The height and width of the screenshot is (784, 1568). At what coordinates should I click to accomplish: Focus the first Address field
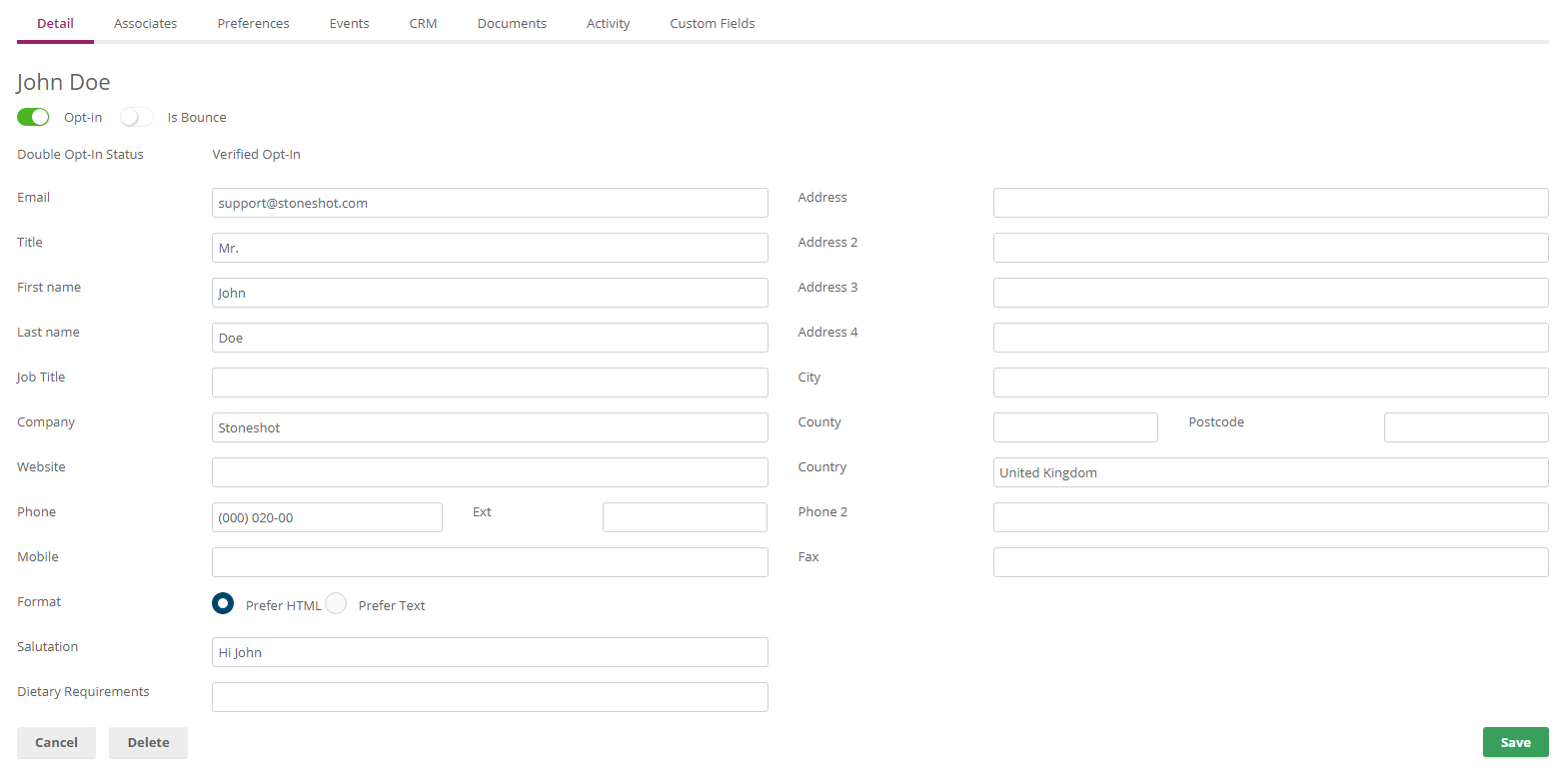coord(1270,203)
